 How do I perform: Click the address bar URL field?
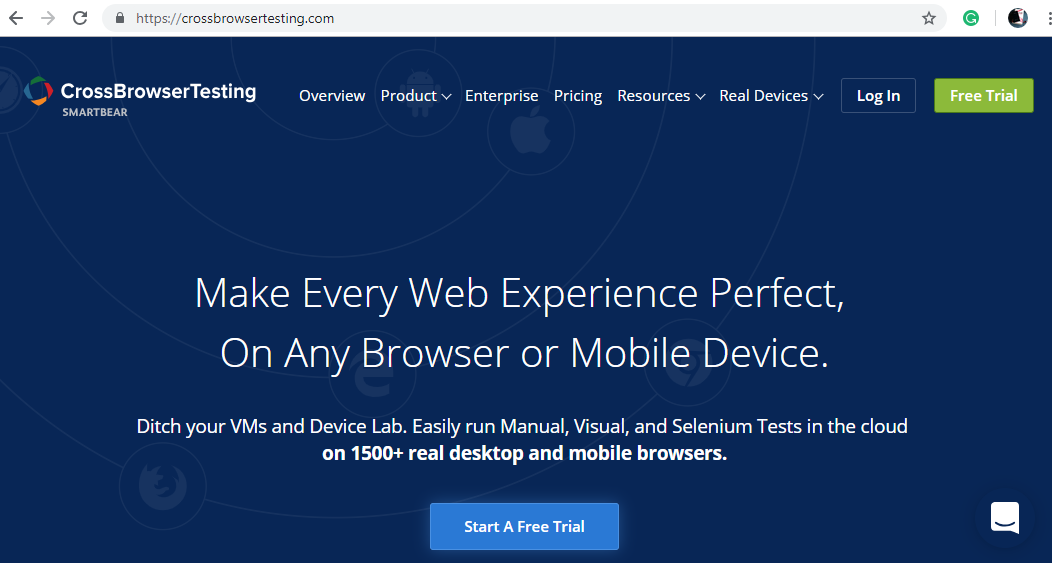click(523, 18)
